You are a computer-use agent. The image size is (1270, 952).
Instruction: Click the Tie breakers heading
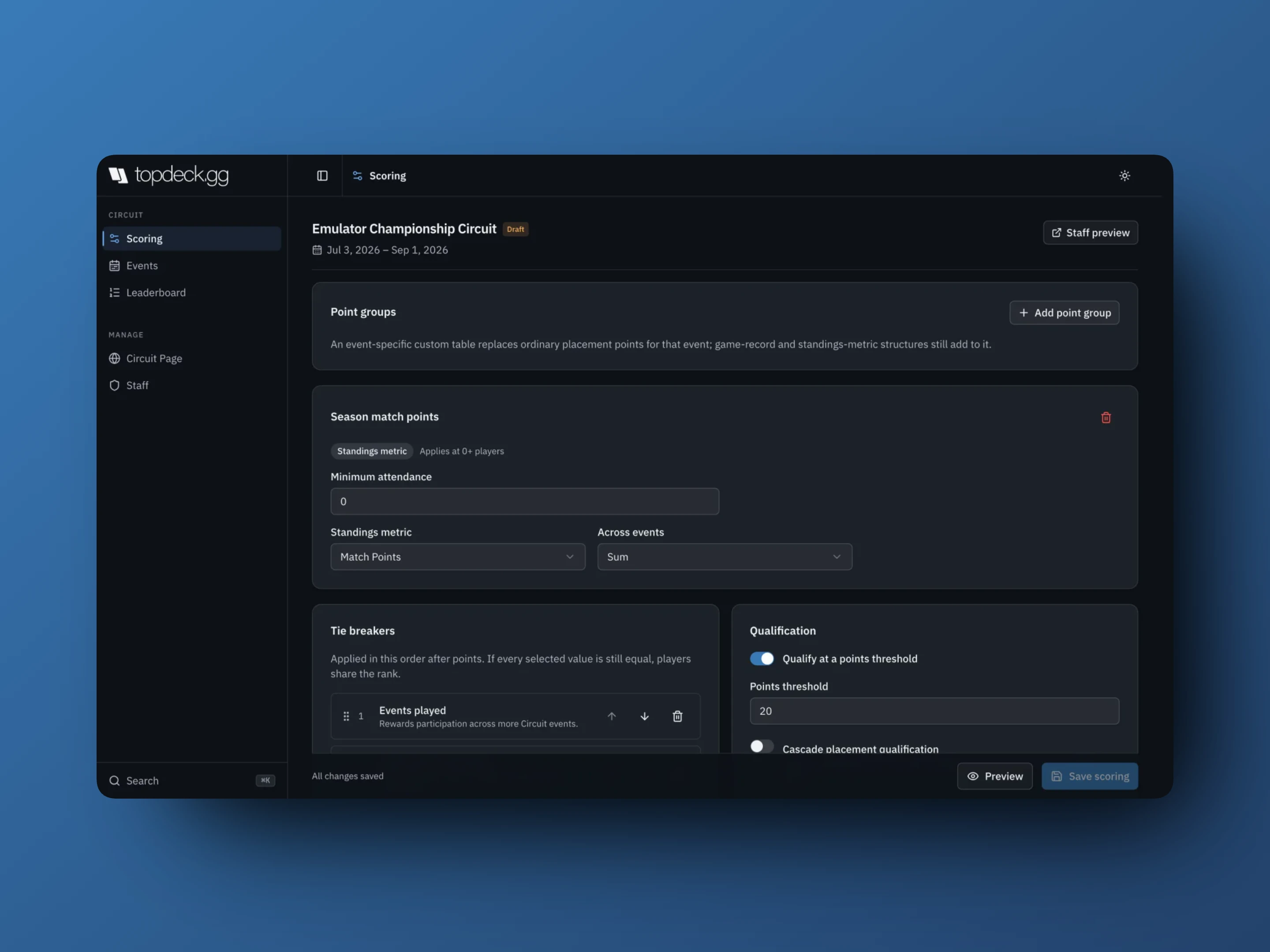pos(363,631)
